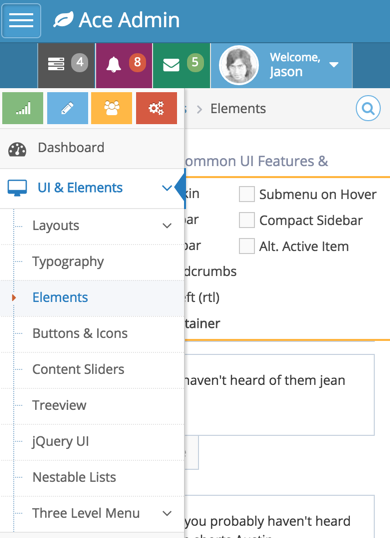Open the search magnifier icon
The width and height of the screenshot is (390, 538).
tap(368, 108)
